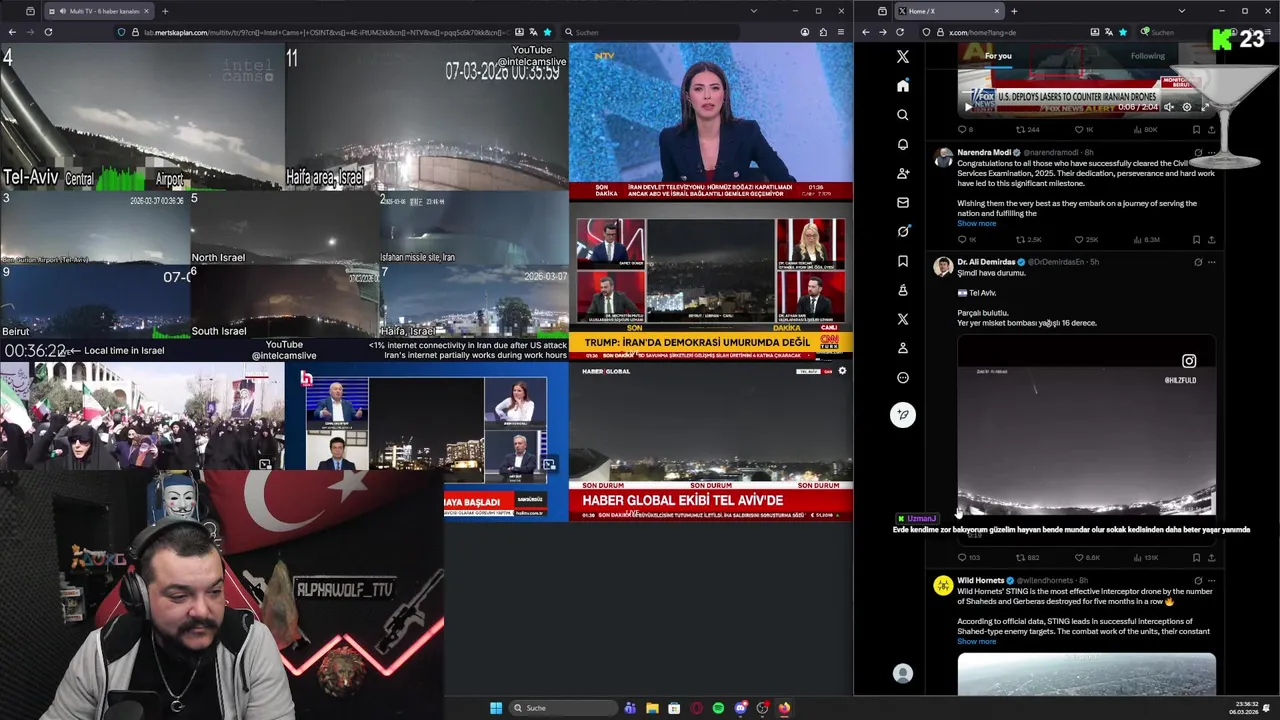Toggle the bookmark star in the Multi TV address bar
Screen dimensions: 1280x720
coord(547,32)
